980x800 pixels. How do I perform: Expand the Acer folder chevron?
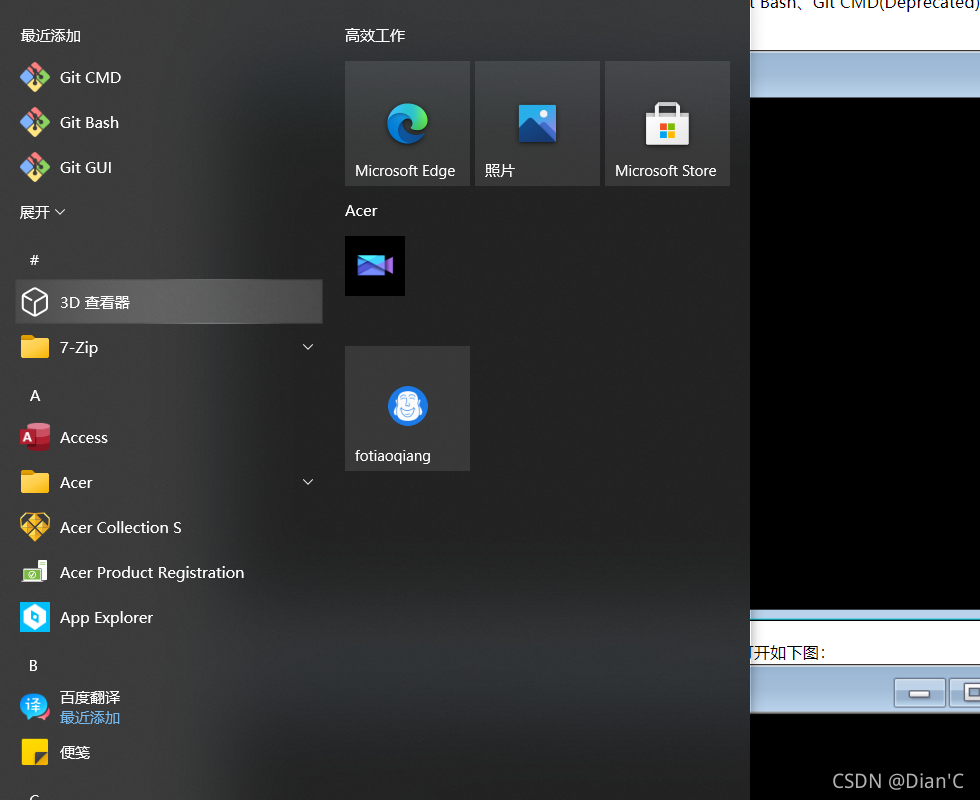tap(308, 482)
